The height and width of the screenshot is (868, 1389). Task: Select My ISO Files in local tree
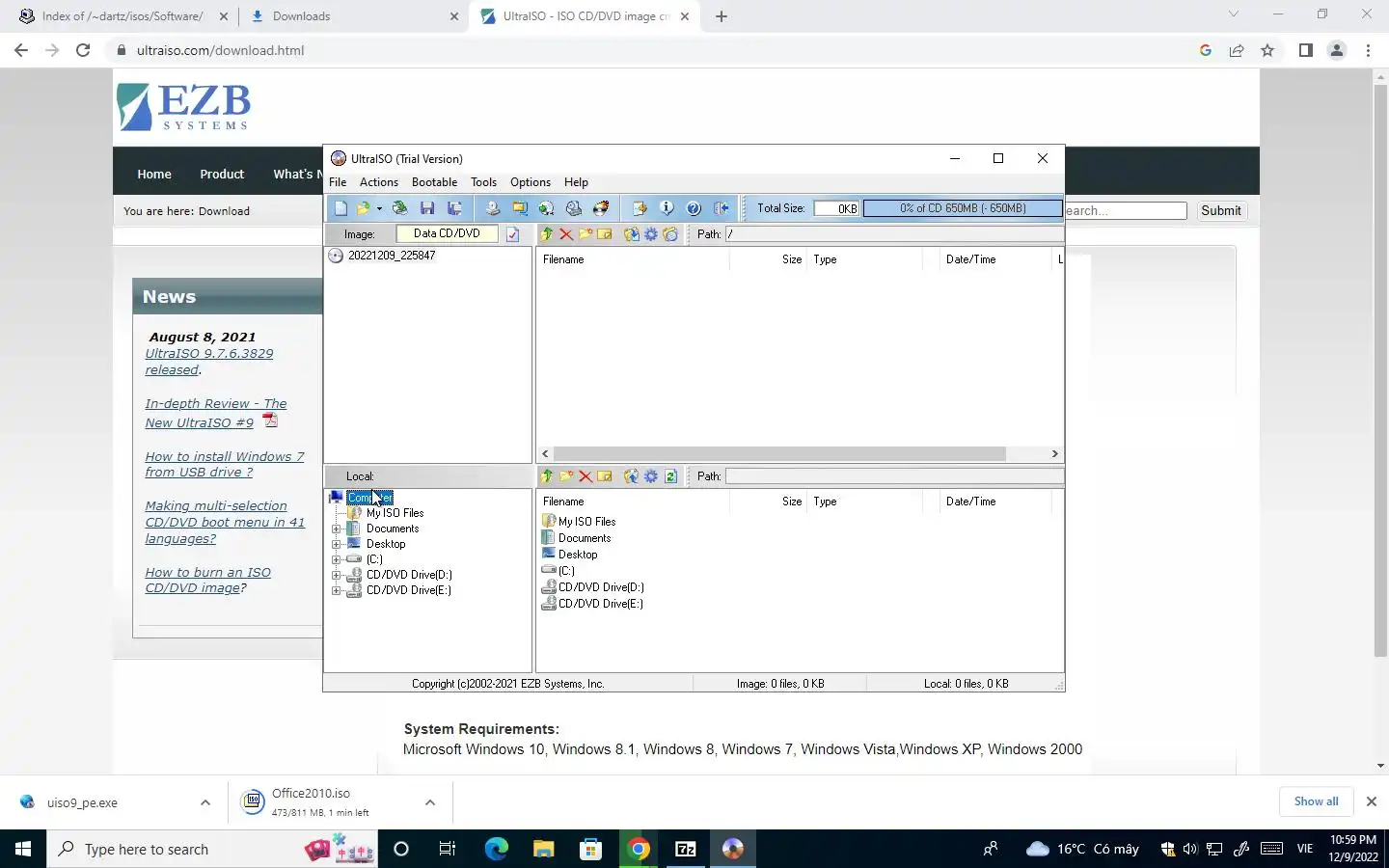[x=395, y=513]
